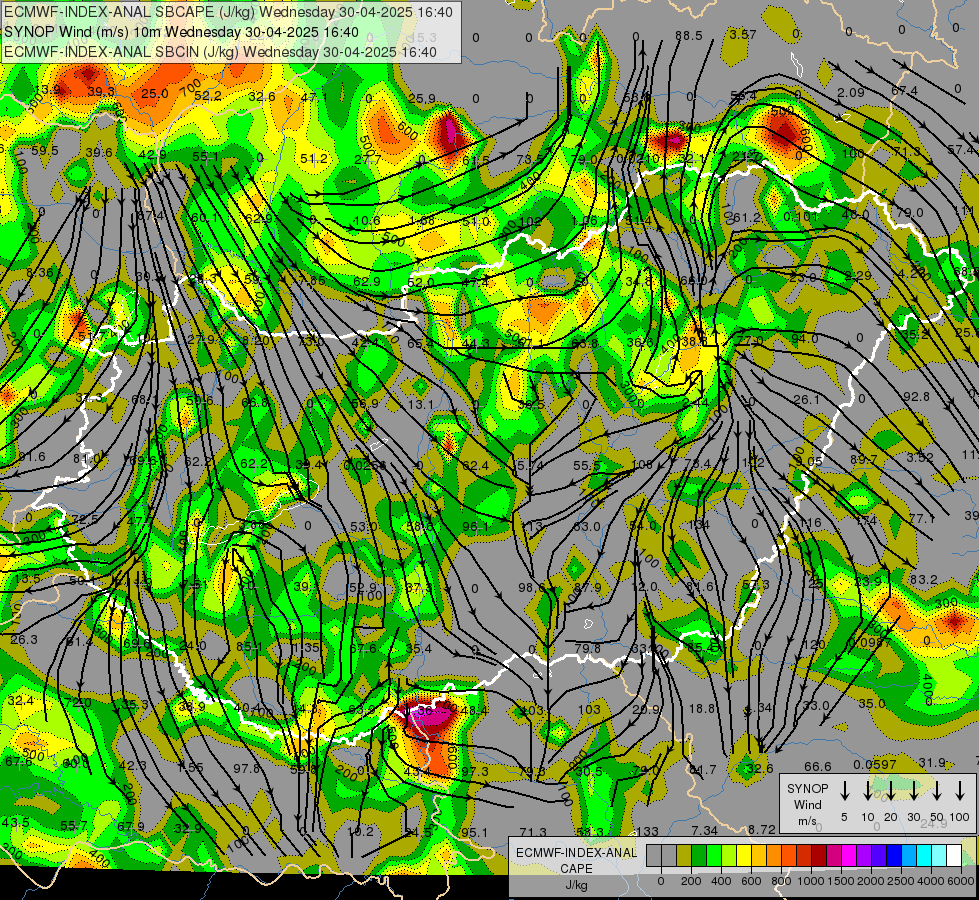Pick the dark green CAPE legend swatch
979x900 pixels.
pyautogui.click(x=699, y=855)
